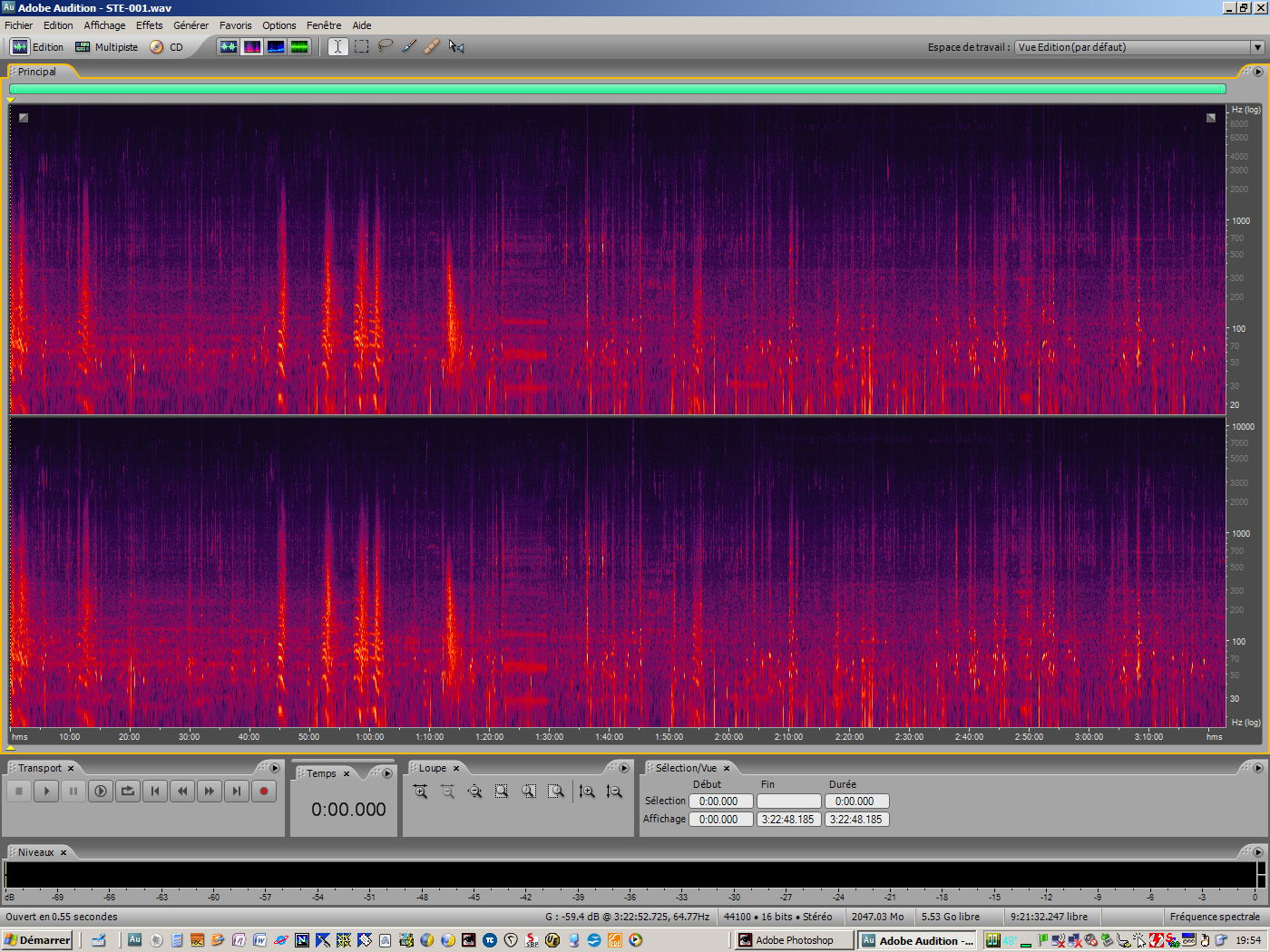Select the Marquee selection tool
Image resolution: width=1270 pixels, height=952 pixels.
pyautogui.click(x=362, y=46)
